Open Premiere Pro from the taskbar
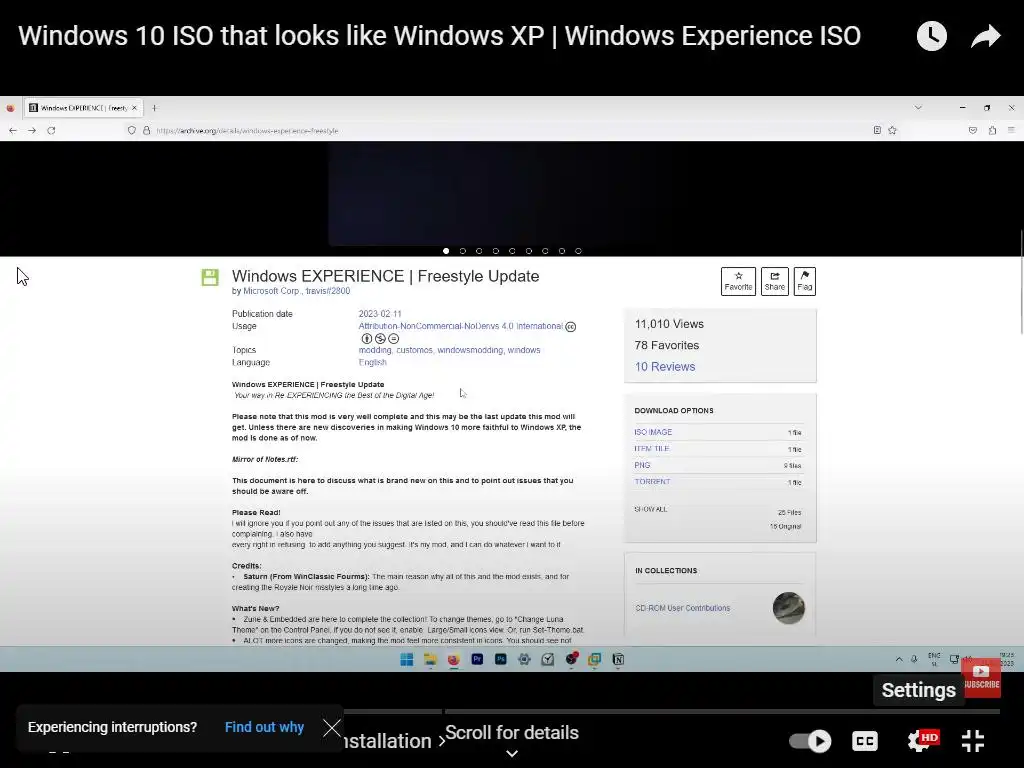 (477, 660)
